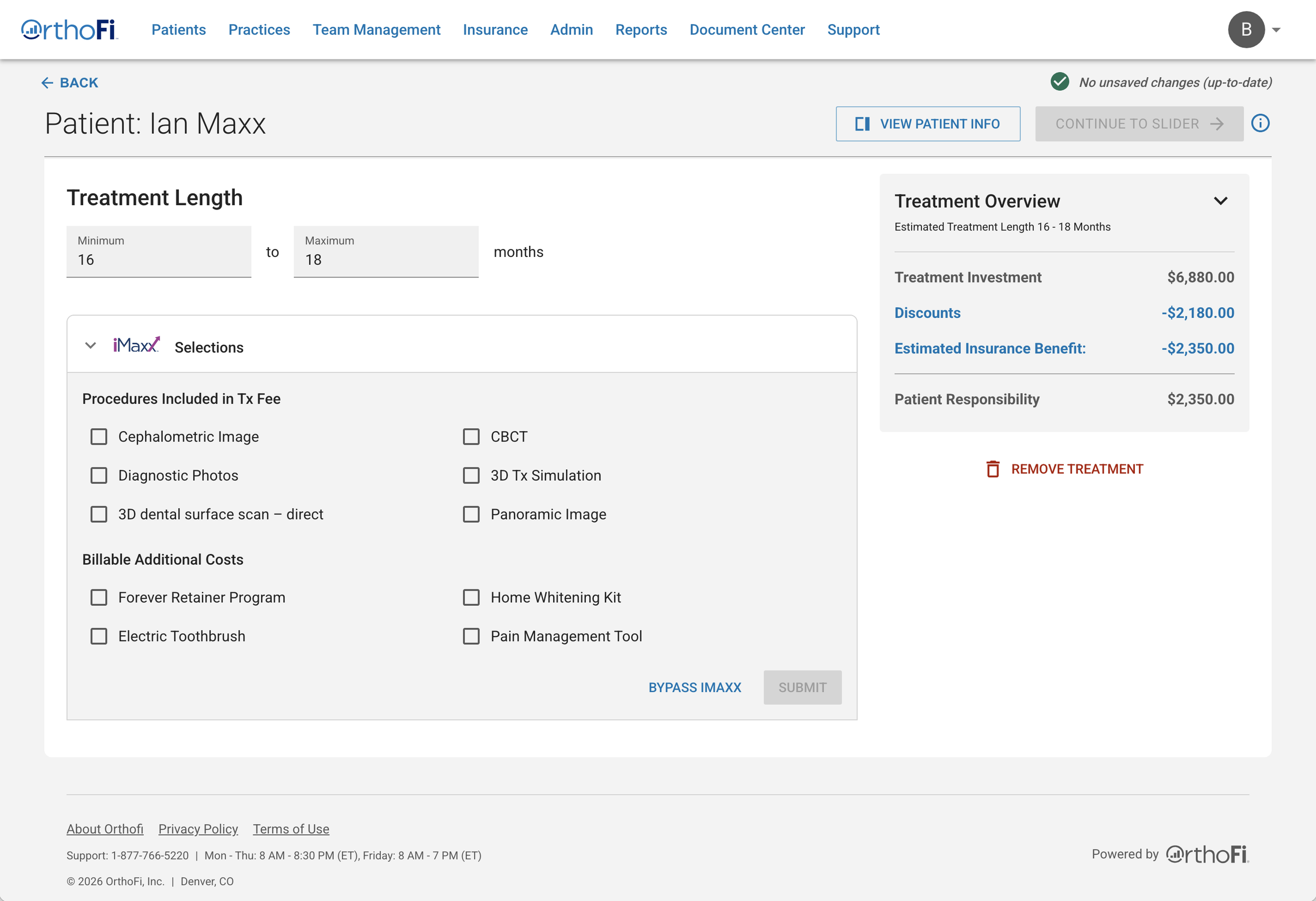Click the back arrow icon
This screenshot has height=901, width=1316.
click(x=47, y=83)
